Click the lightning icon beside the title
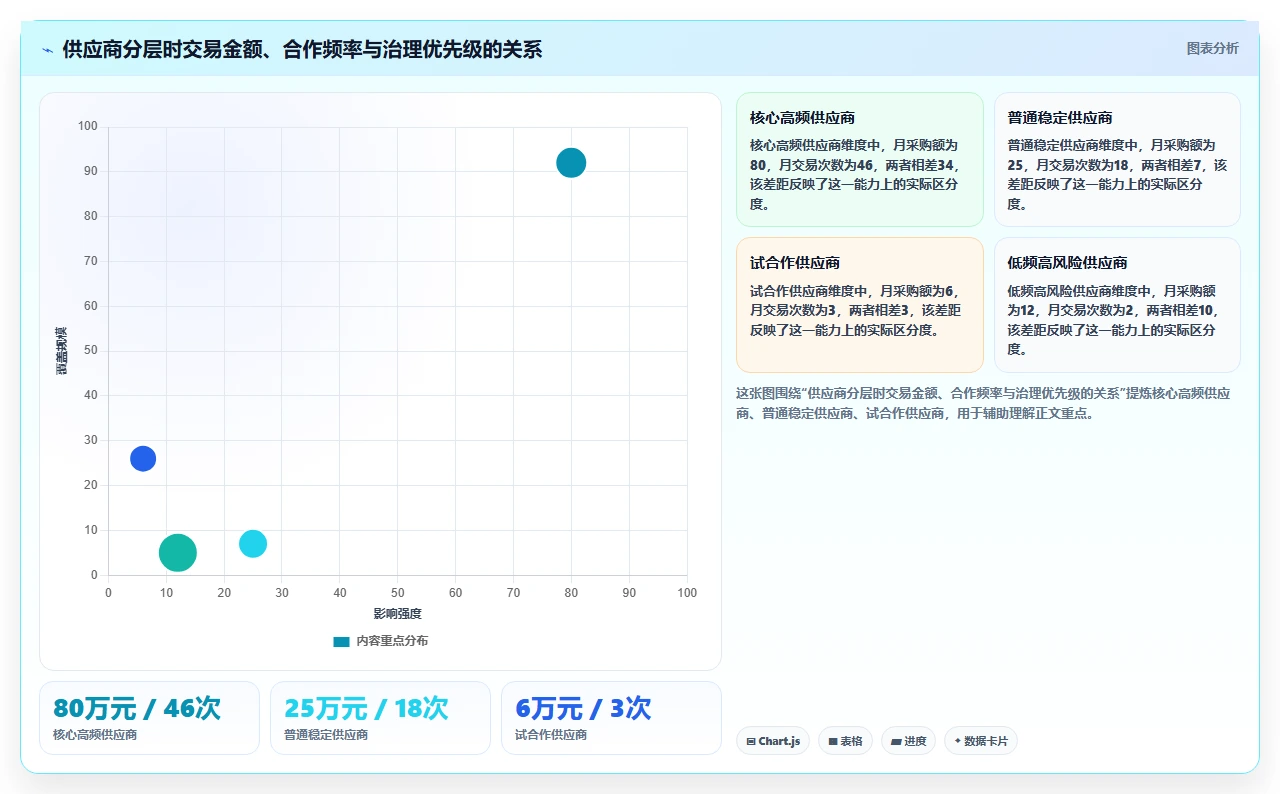Screen dimensions: 1280x794 [47, 50]
